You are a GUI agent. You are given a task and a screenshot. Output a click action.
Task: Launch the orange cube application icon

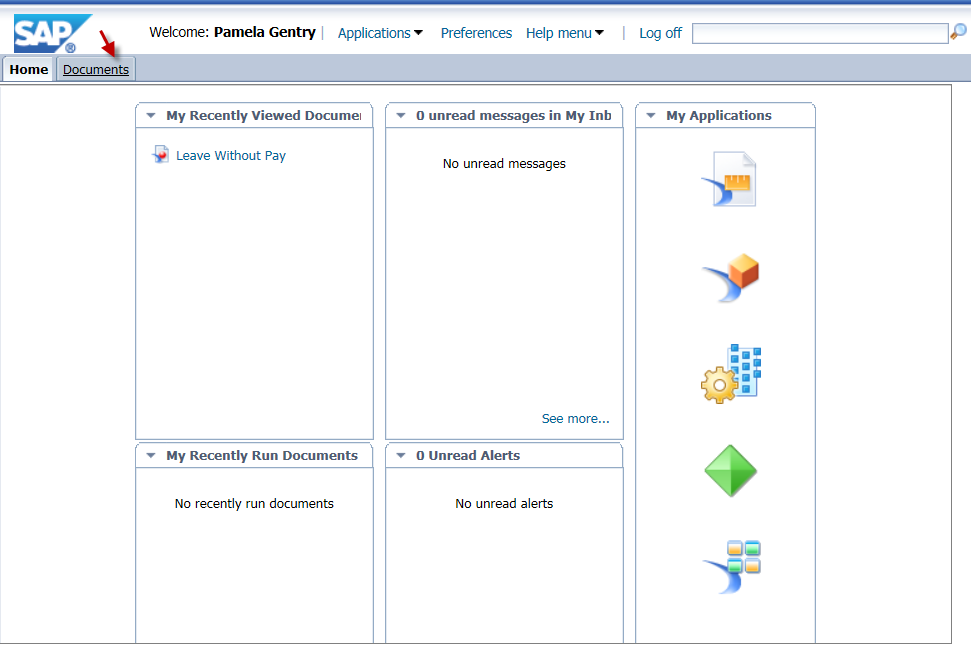[x=729, y=277]
